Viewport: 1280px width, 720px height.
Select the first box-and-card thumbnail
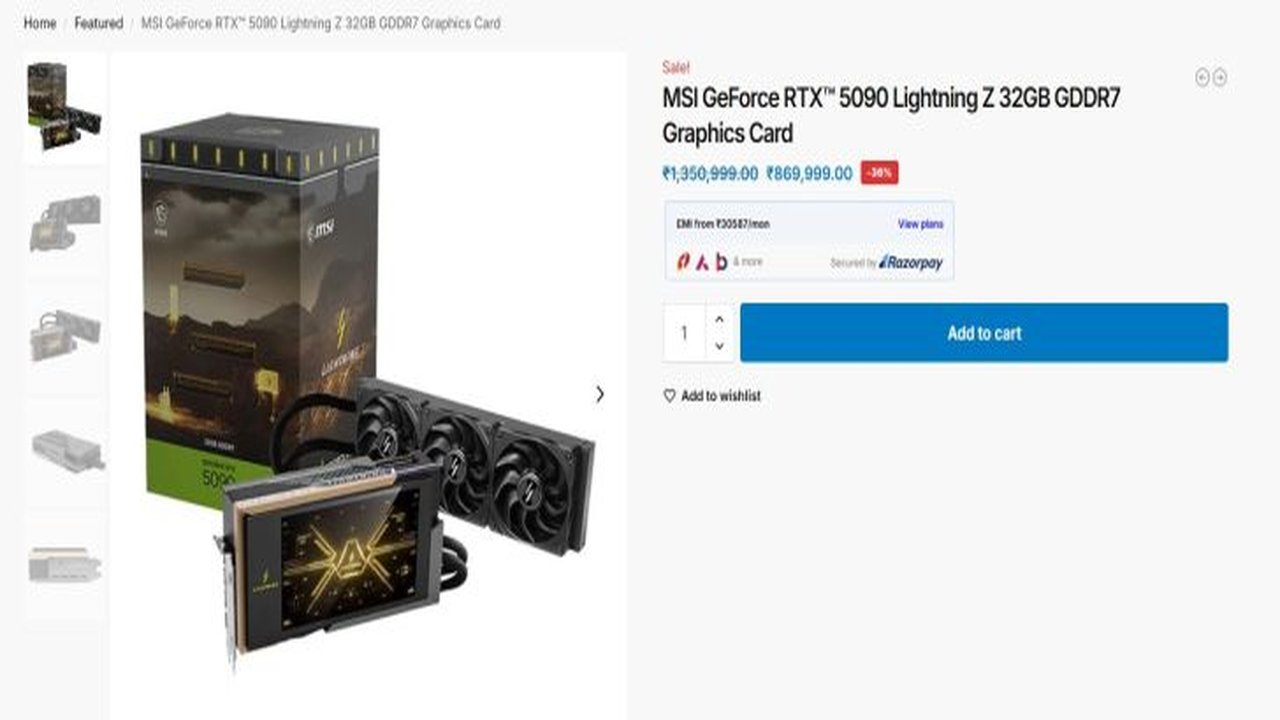(64, 107)
